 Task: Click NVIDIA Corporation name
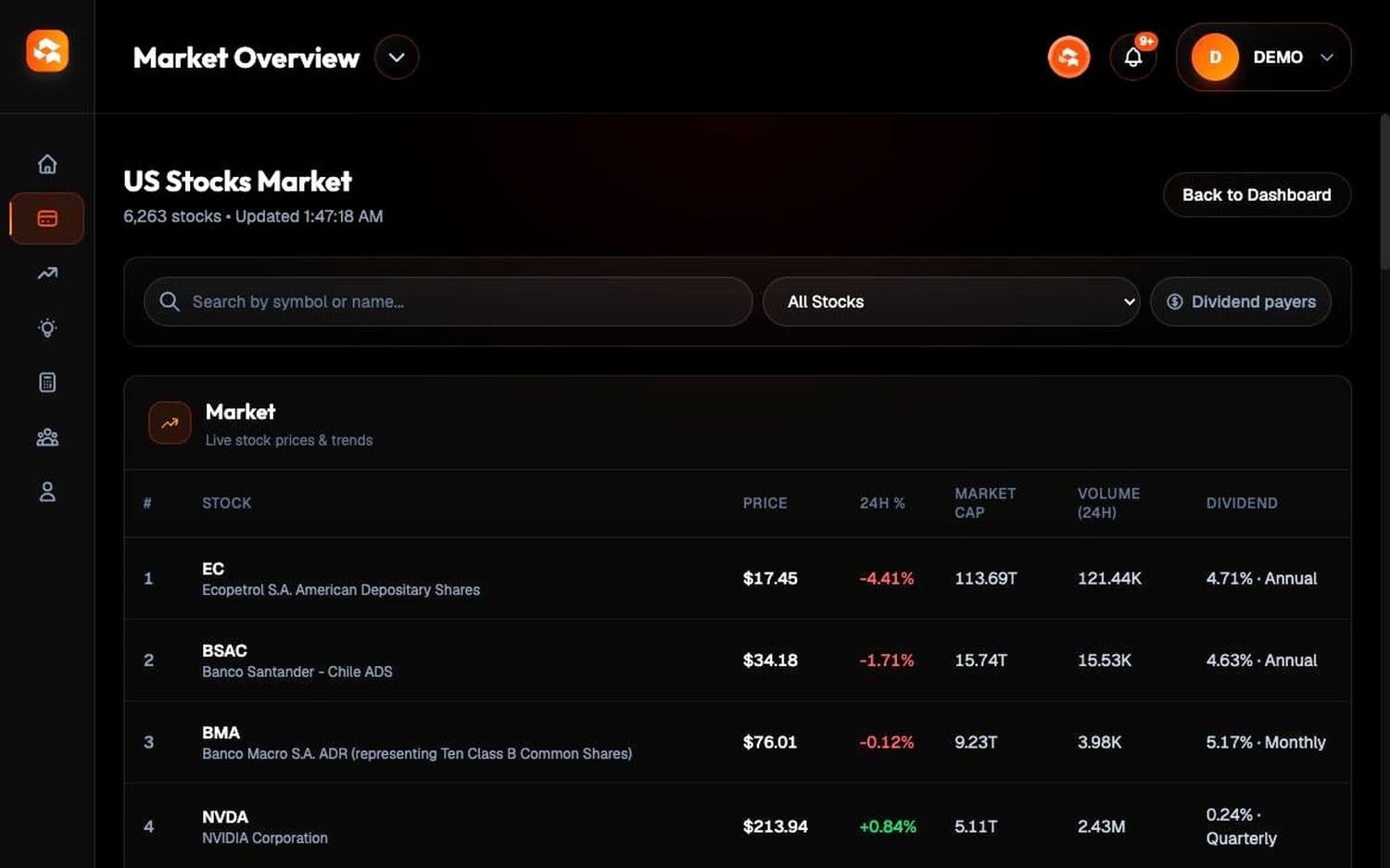tap(265, 838)
